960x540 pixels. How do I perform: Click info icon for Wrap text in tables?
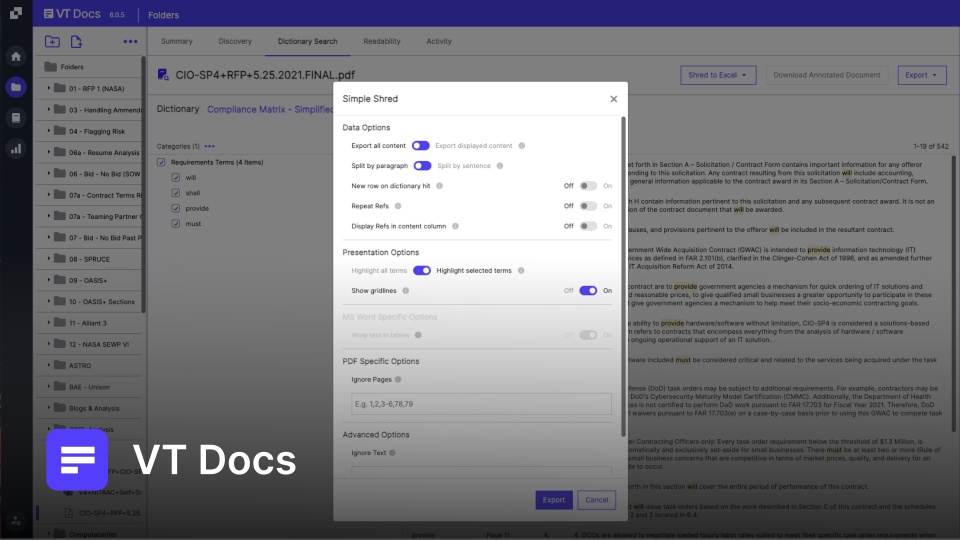418,335
